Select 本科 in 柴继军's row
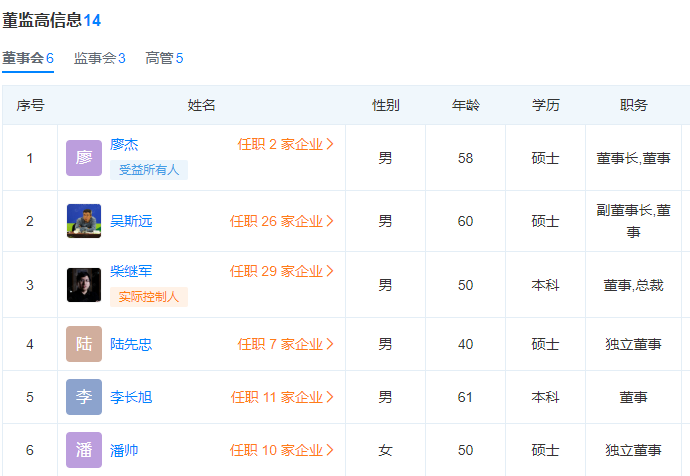690x476 pixels. pos(545,285)
